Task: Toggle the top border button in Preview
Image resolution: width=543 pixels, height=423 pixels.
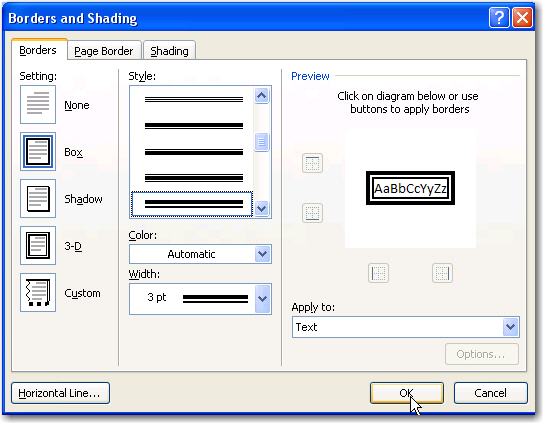Action: pos(312,163)
